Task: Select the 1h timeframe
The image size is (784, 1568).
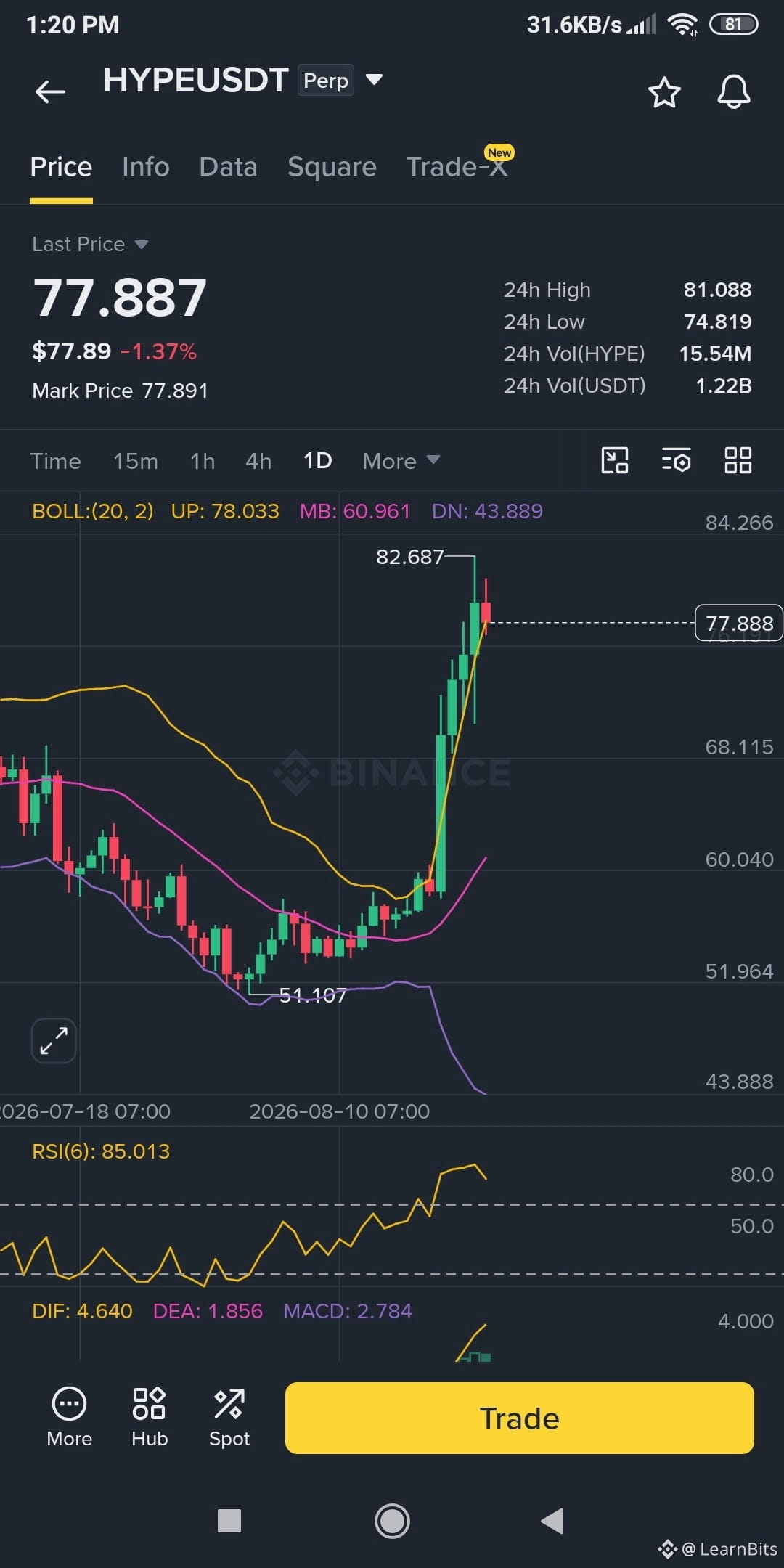Action: (x=203, y=461)
